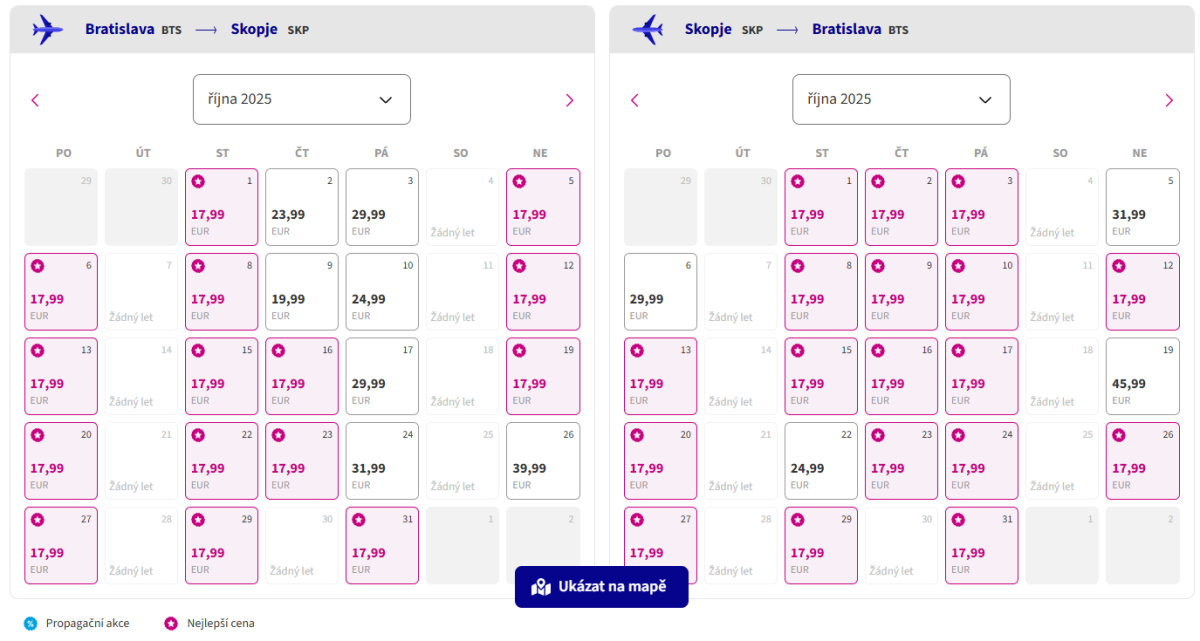Viewport: 1200px width, 641px height.
Task: Click the Propagační akce percent legend icon
Action: (30, 623)
